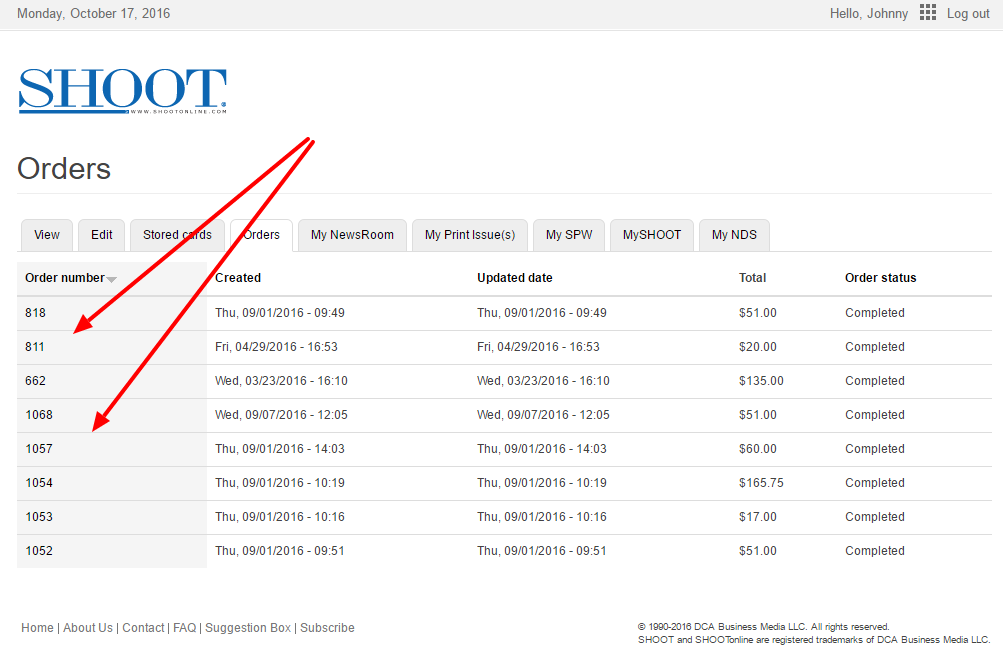Select created date Wed, 03/23/2016 - 16:10
Image resolution: width=1003 pixels, height=660 pixels.
coord(281,381)
